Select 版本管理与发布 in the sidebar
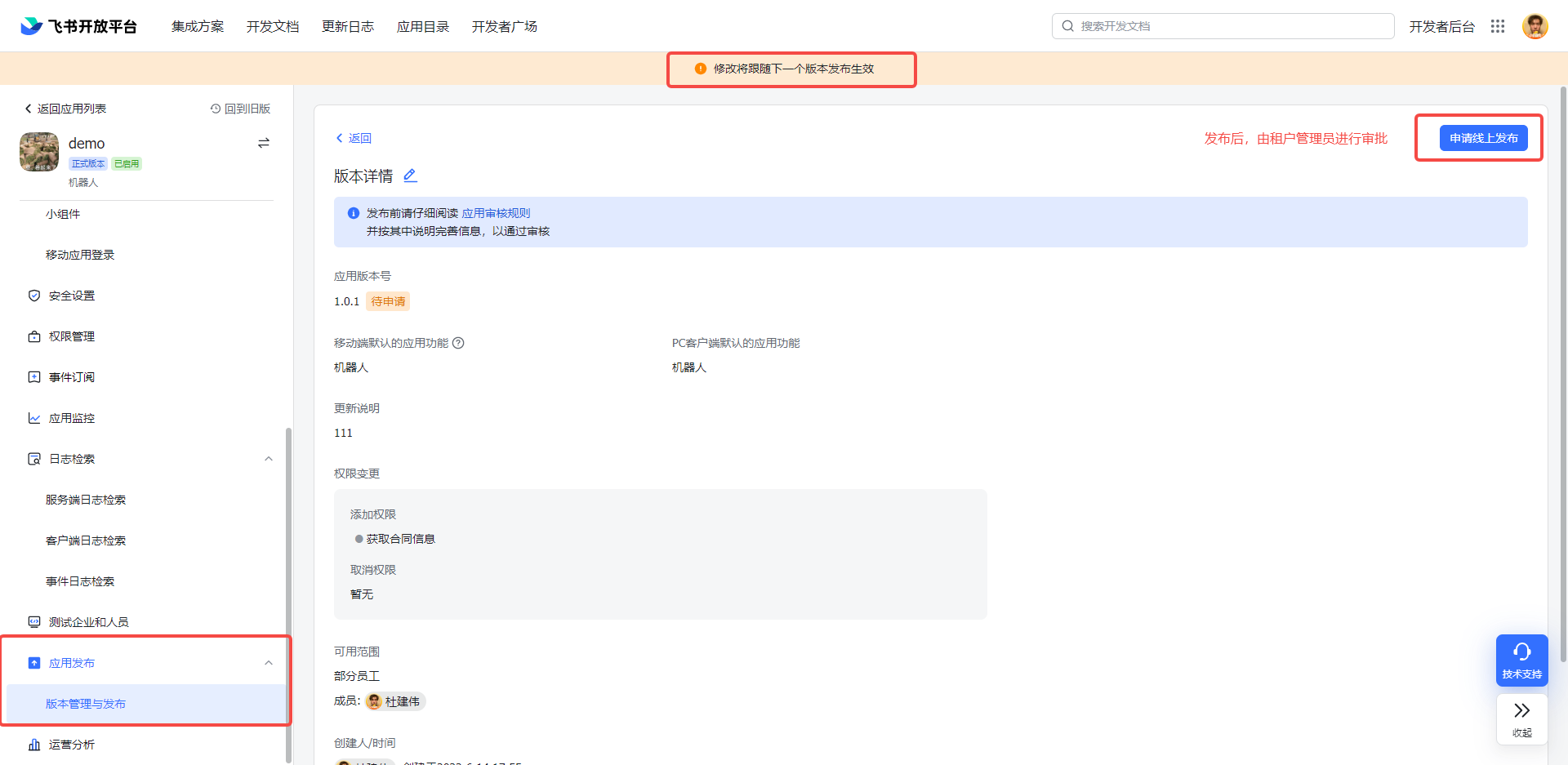The width and height of the screenshot is (1568, 765). (86, 704)
